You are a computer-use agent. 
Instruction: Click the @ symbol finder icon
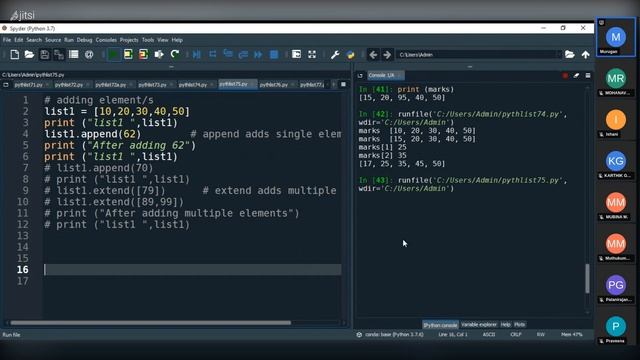89,54
